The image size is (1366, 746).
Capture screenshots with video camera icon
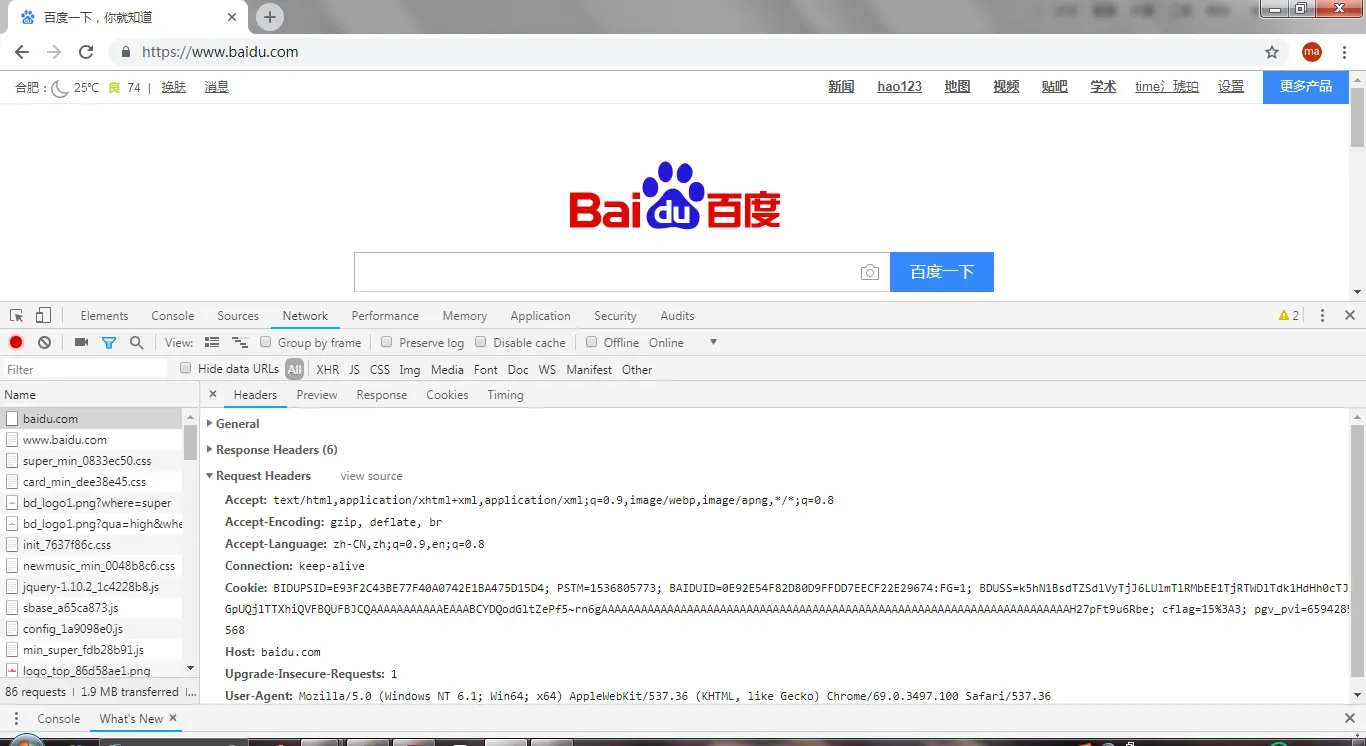[82, 342]
